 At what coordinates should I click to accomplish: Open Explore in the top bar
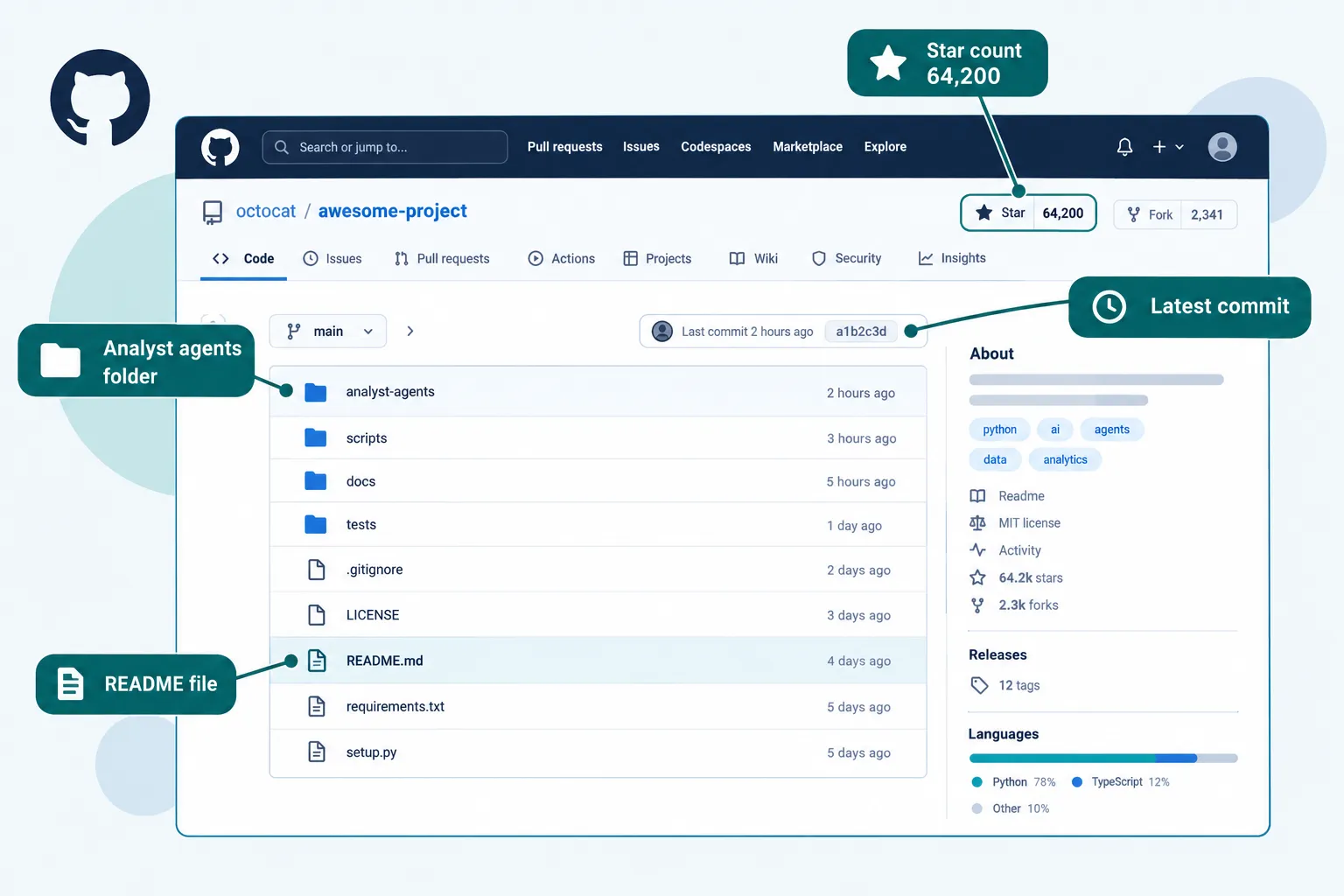point(885,147)
